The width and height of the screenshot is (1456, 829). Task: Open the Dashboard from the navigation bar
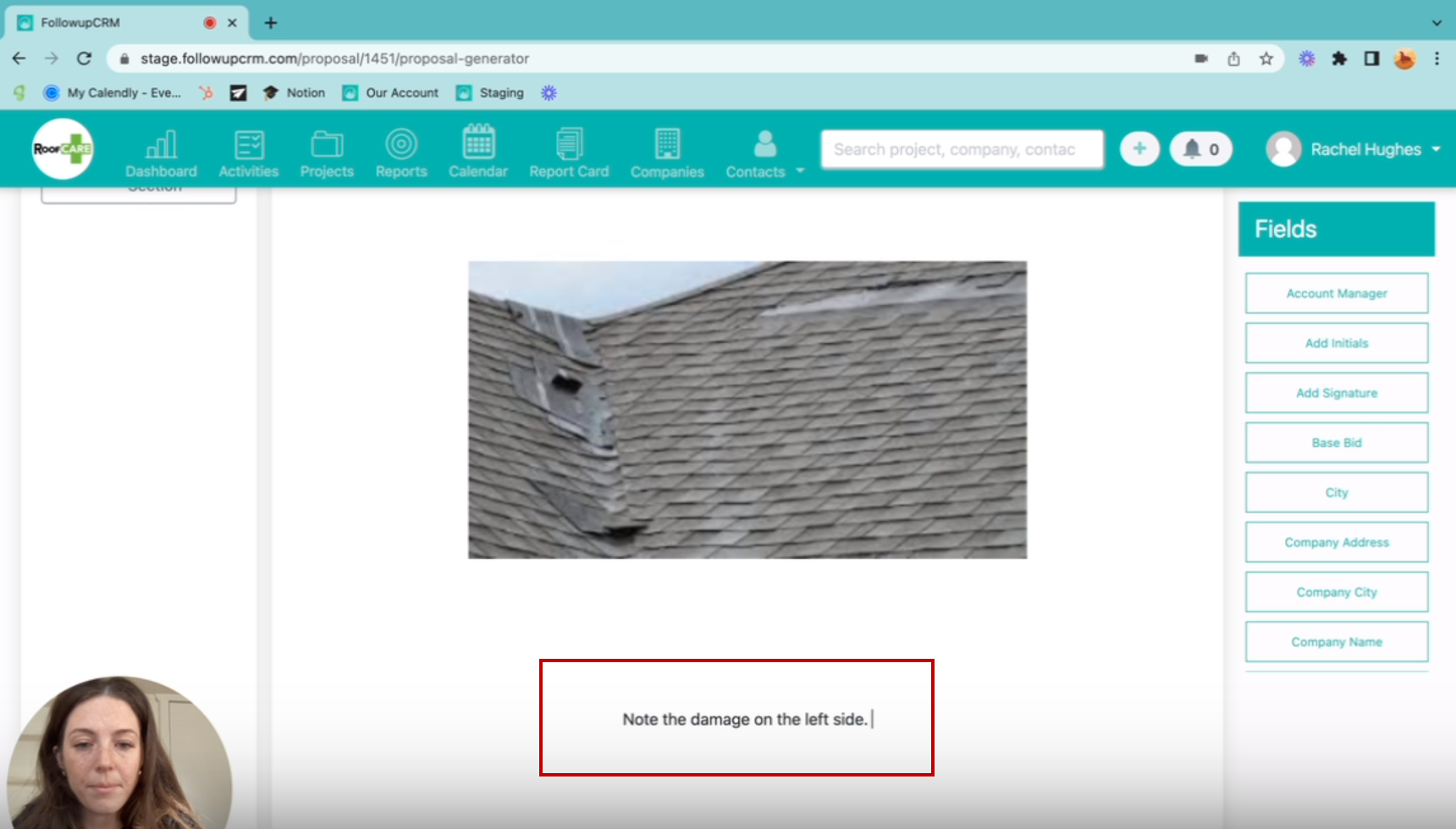click(161, 152)
